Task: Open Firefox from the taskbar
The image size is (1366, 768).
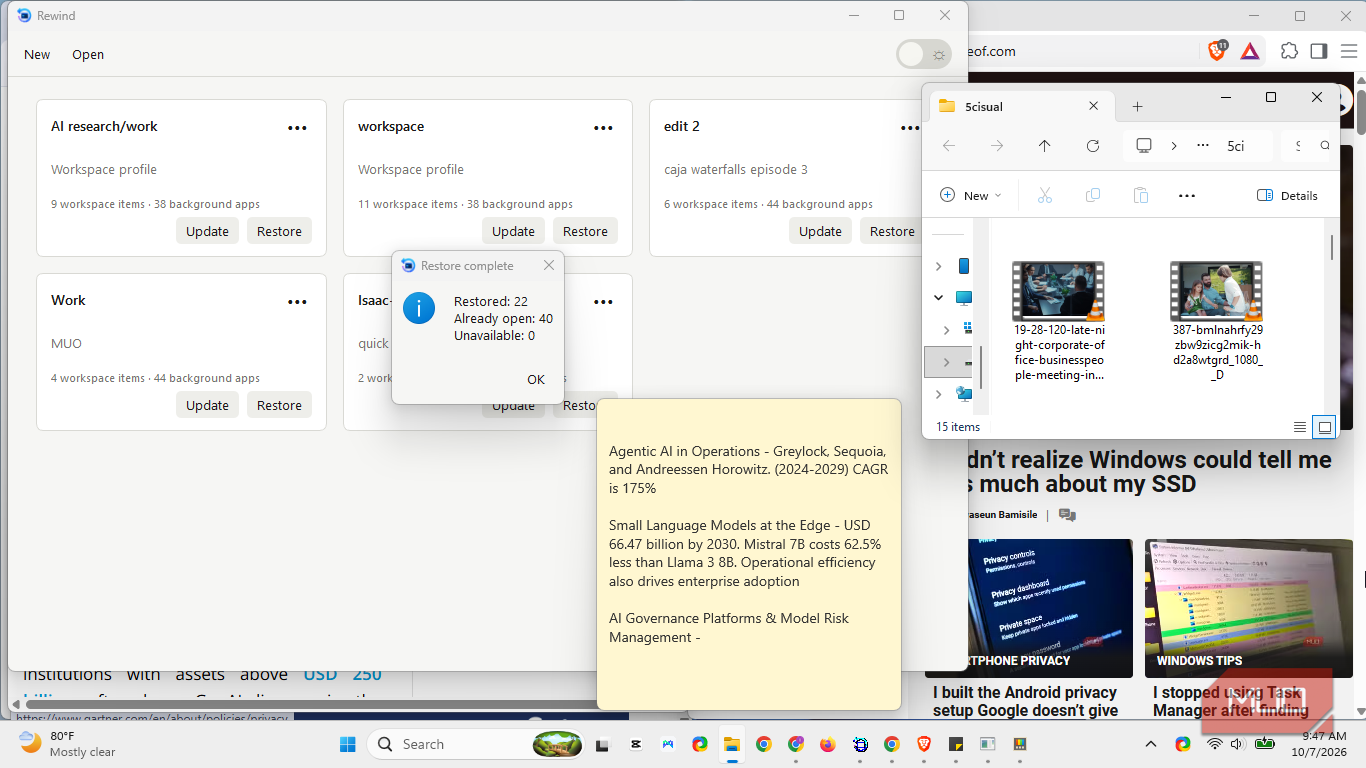Action: (827, 744)
